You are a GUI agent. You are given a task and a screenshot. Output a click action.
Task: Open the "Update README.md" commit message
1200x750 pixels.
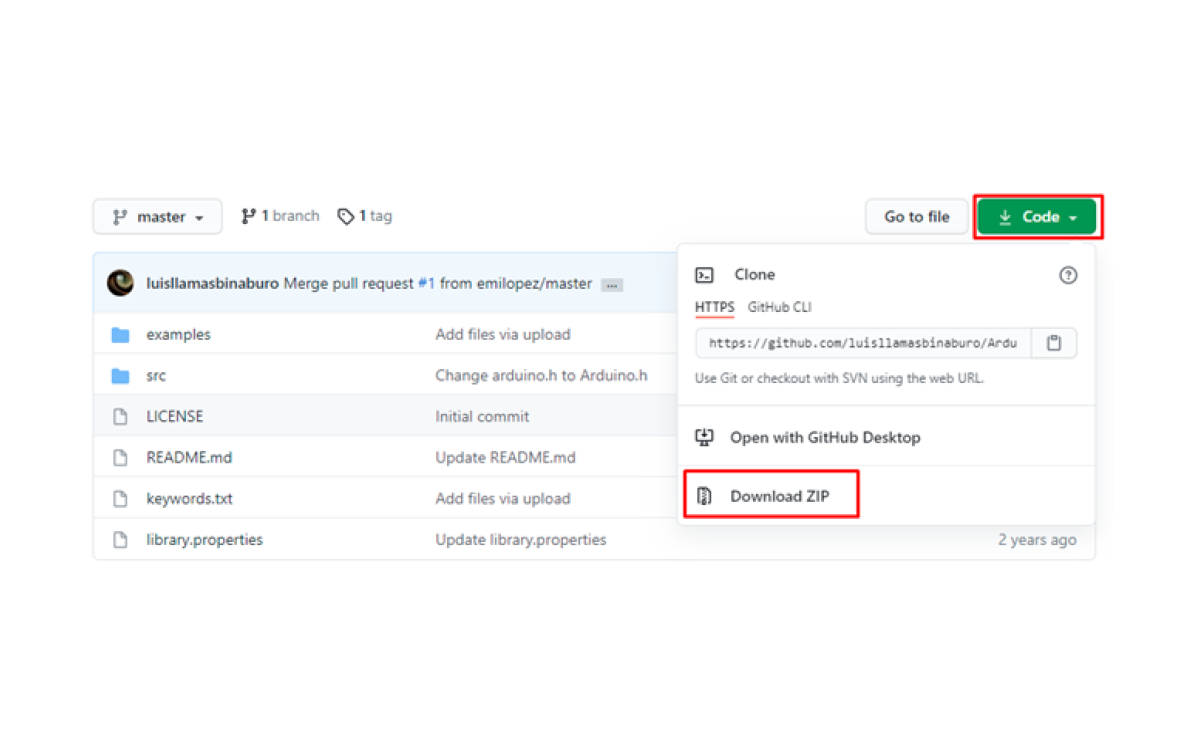(505, 458)
